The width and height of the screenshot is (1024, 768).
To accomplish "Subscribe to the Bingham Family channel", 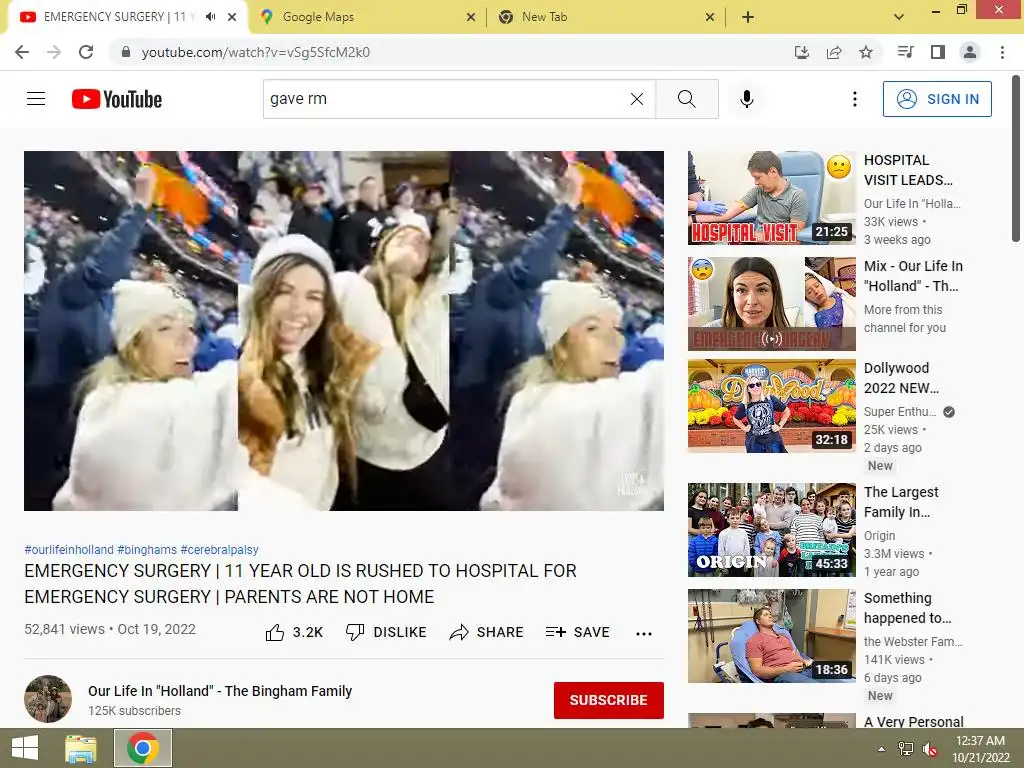I will point(609,700).
